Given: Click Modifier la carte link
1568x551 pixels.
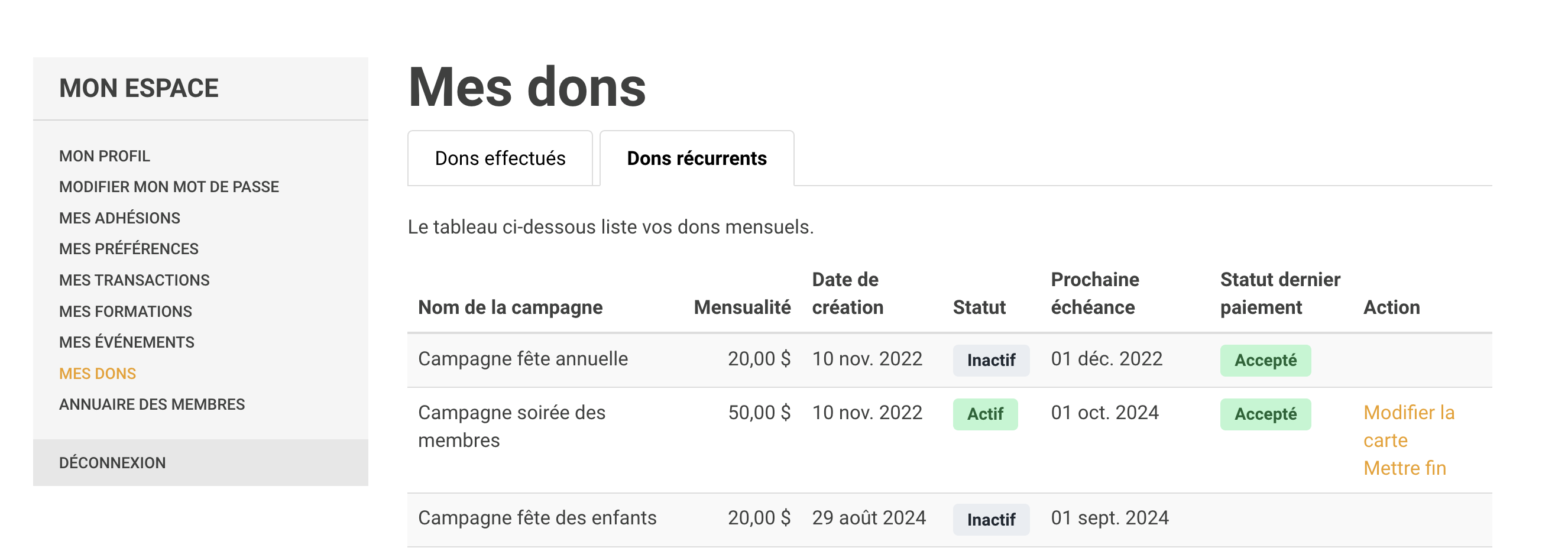Looking at the screenshot, I should 1408,426.
